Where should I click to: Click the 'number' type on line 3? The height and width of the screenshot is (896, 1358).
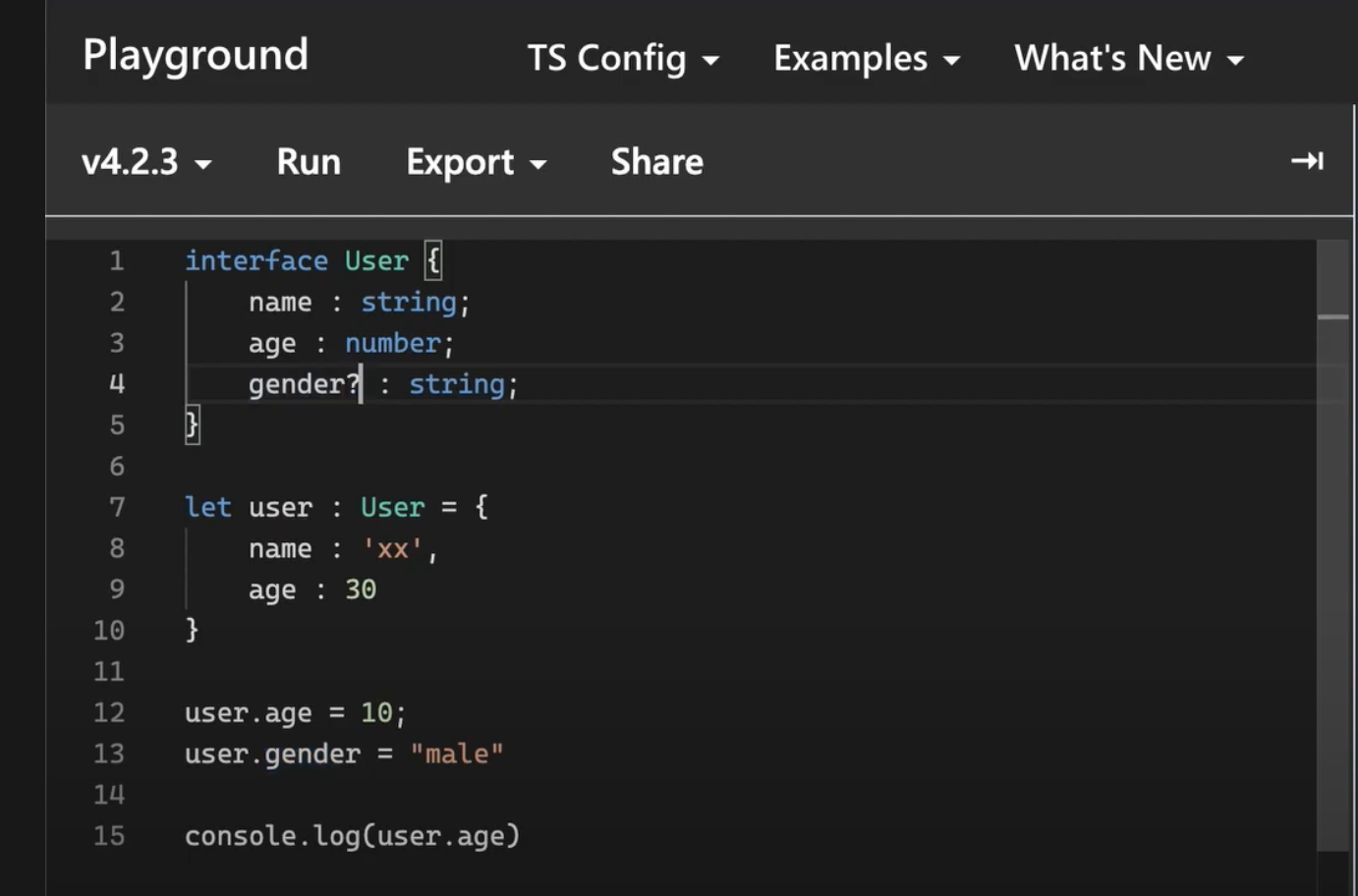pos(392,343)
